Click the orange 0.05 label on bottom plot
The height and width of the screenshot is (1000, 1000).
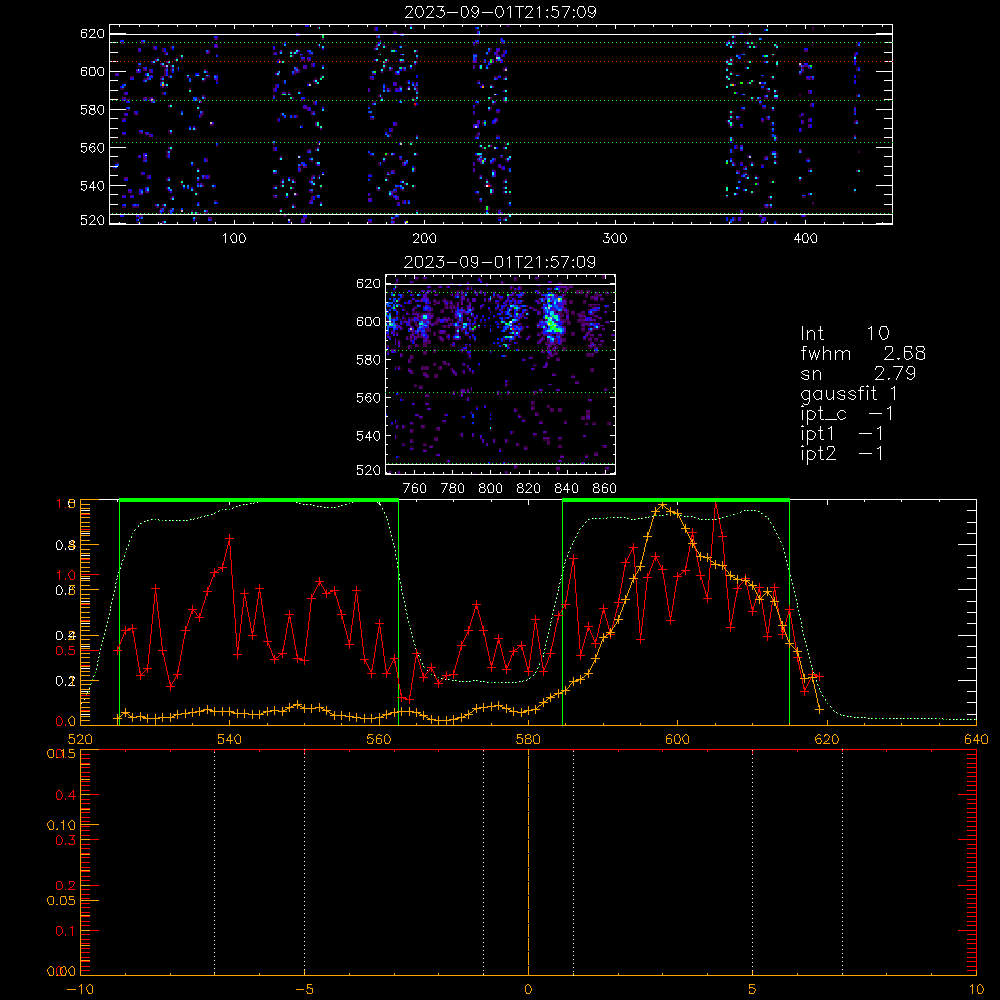(x=61, y=901)
